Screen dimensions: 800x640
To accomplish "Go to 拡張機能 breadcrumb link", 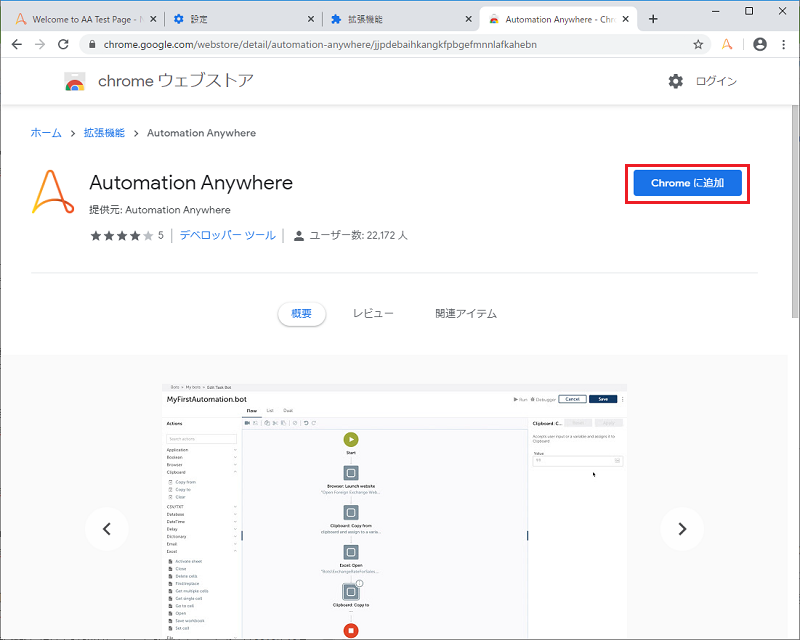I will [x=104, y=133].
